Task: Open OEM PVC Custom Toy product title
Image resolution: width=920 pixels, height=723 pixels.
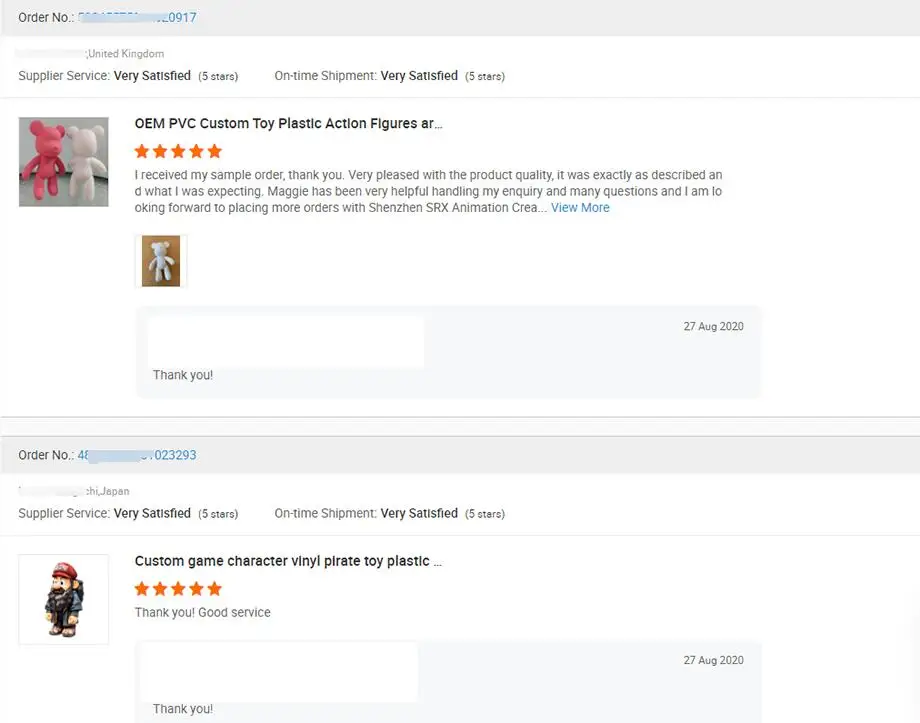Action: [x=288, y=124]
